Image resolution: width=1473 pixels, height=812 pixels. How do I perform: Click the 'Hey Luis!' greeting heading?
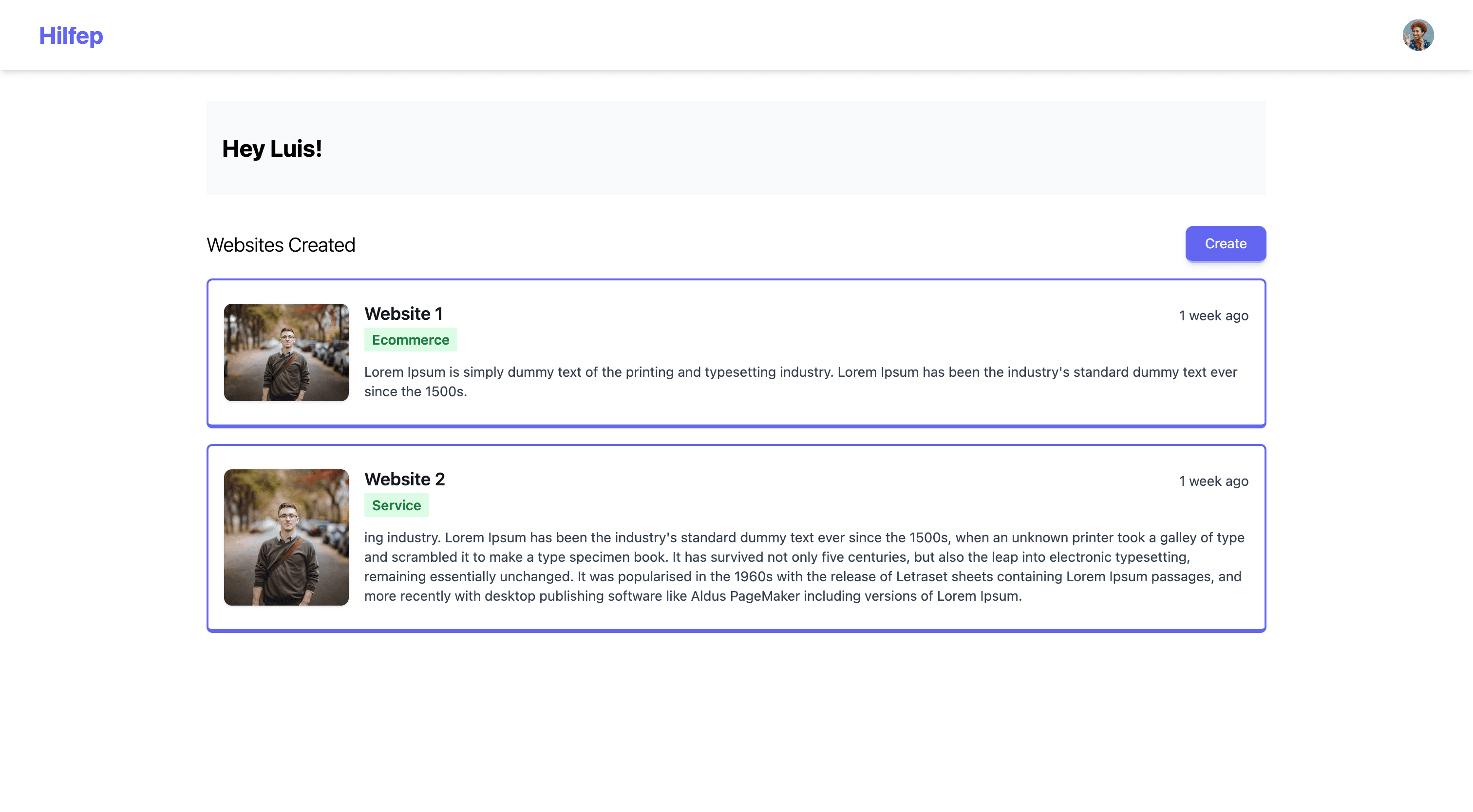272,148
